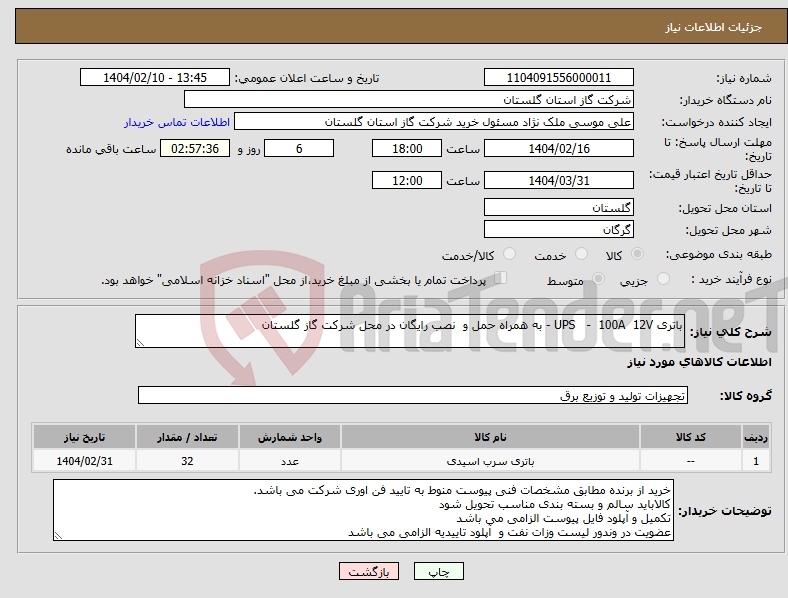Click the buyer notes textarea

pyautogui.click(x=363, y=510)
